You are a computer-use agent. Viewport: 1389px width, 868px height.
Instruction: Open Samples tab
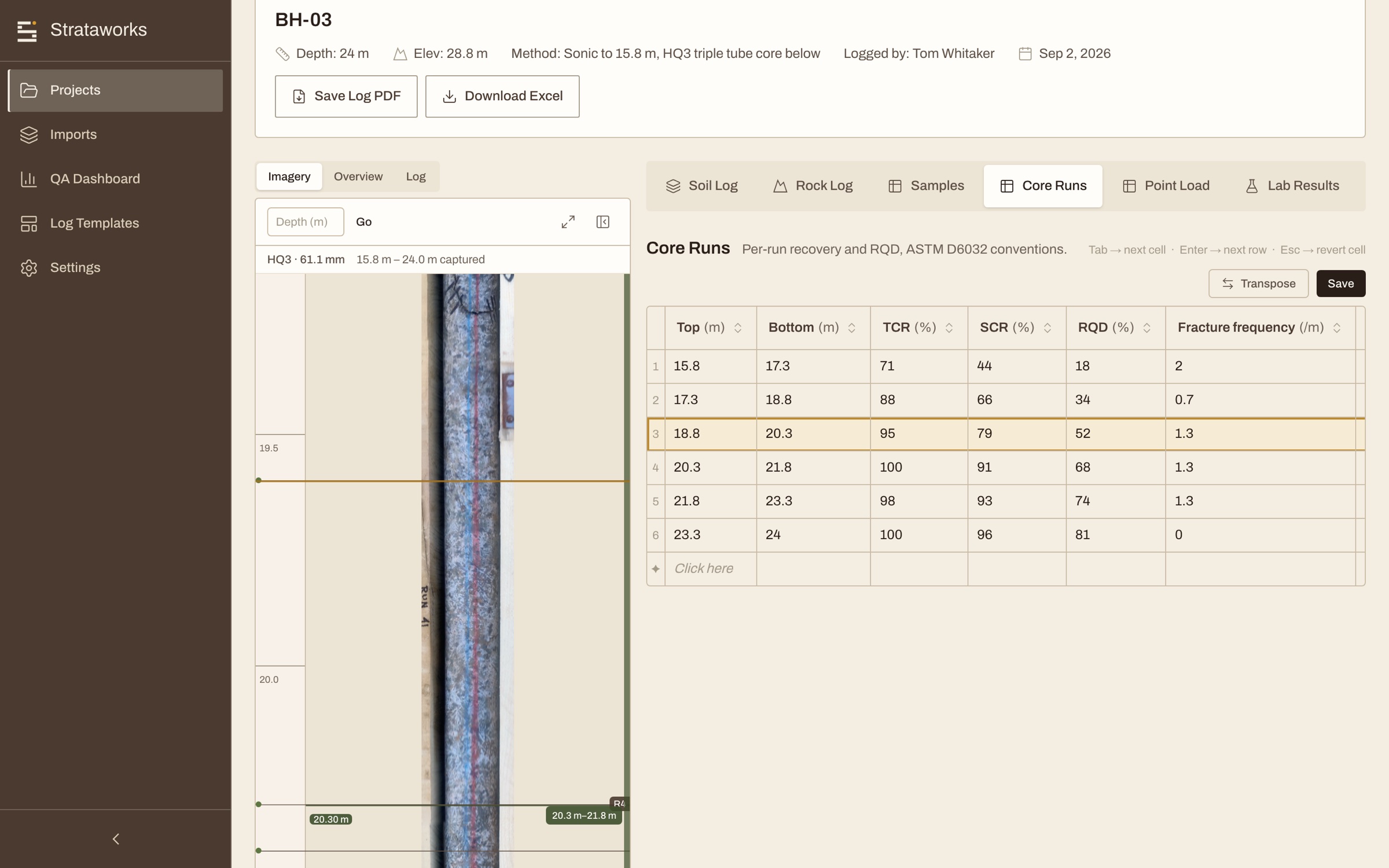[x=926, y=186]
